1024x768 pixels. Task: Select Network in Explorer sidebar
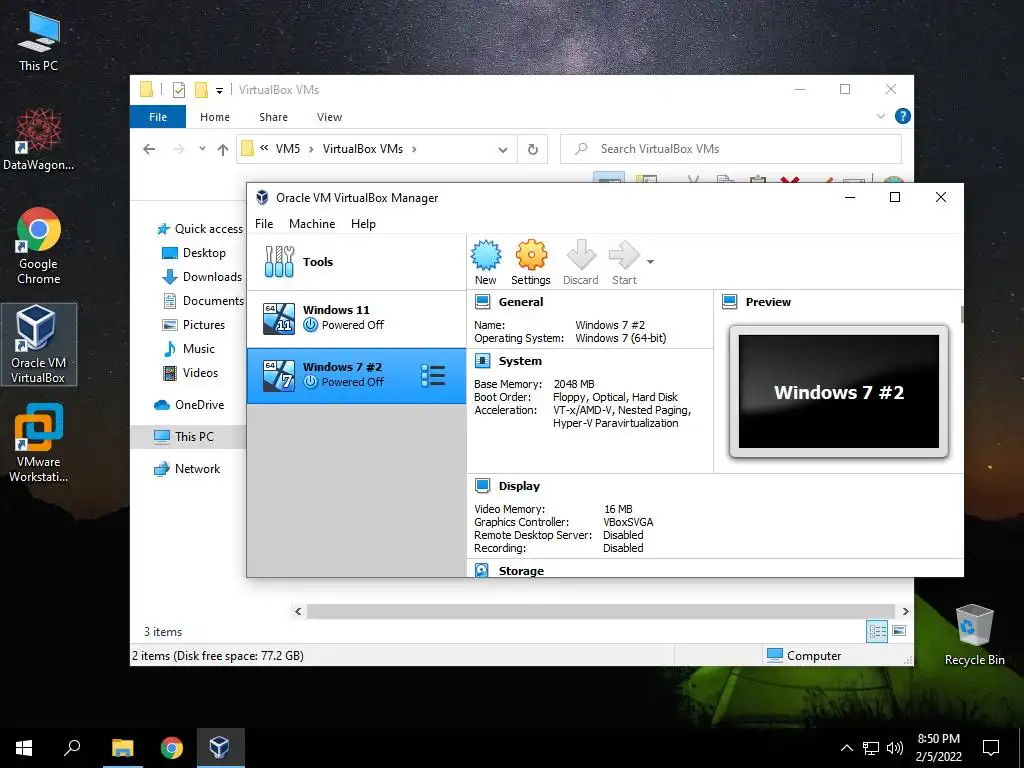[187, 469]
